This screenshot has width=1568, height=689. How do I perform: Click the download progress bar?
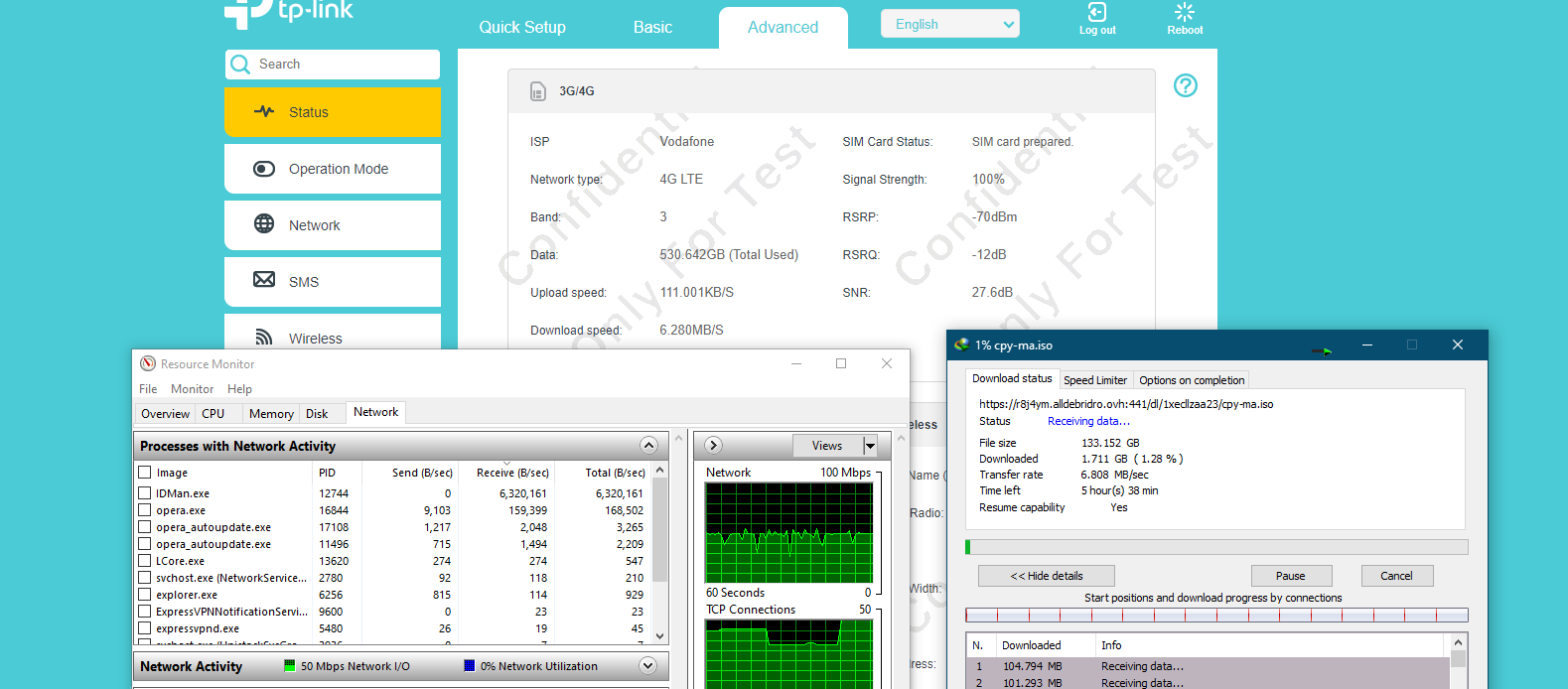1215,547
